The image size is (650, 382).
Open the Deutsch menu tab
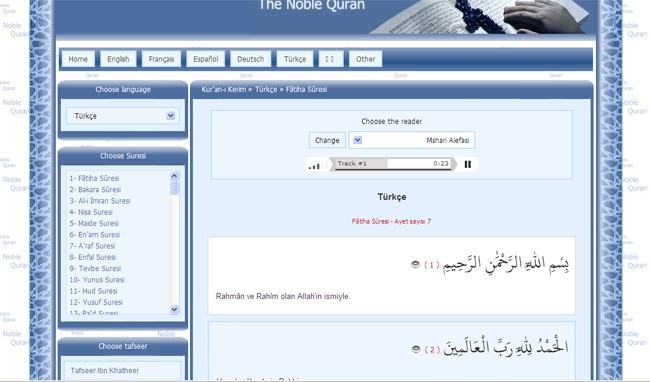pyautogui.click(x=250, y=59)
